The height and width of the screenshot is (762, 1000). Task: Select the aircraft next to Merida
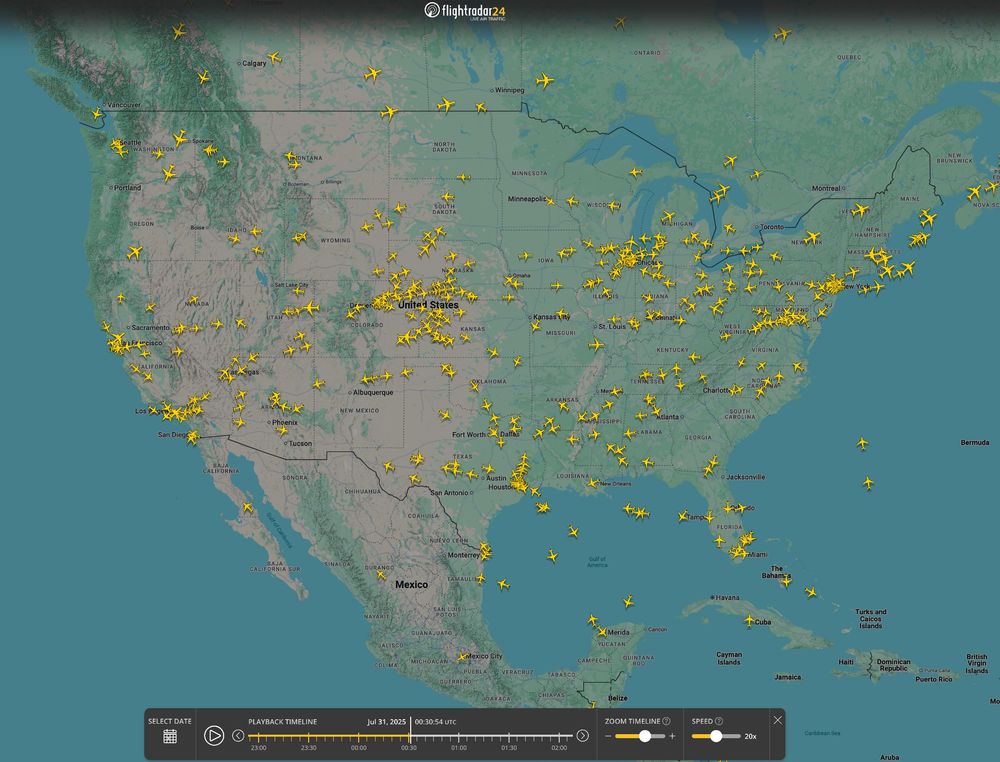pos(601,632)
